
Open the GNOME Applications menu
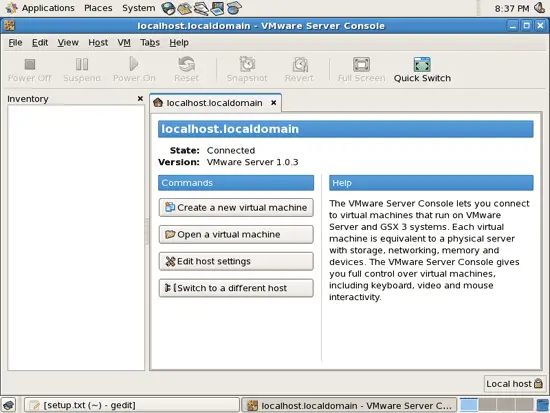tap(40, 8)
